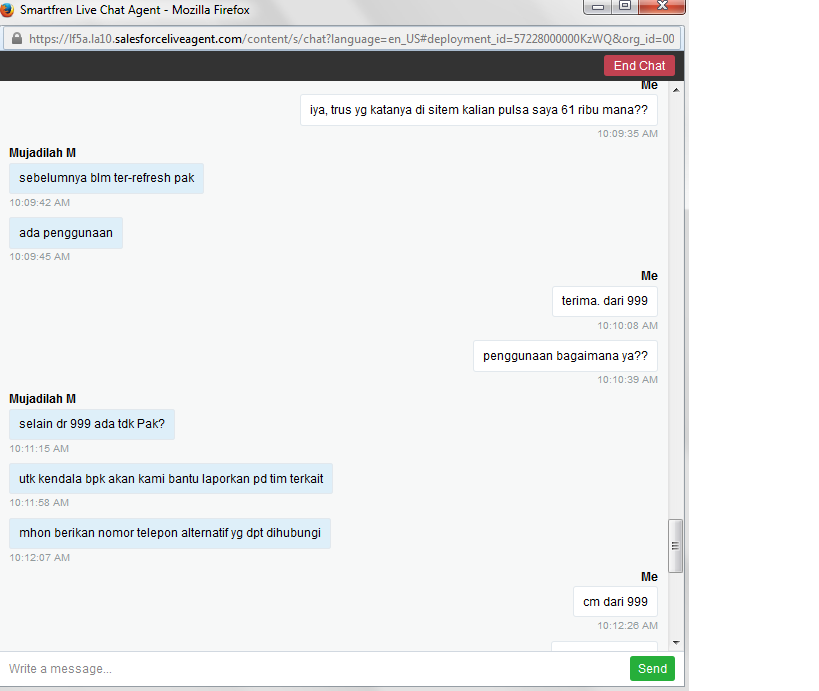Click timestamp 10:10:08 AM
Image resolution: width=819 pixels, height=691 pixels.
pyautogui.click(x=627, y=326)
